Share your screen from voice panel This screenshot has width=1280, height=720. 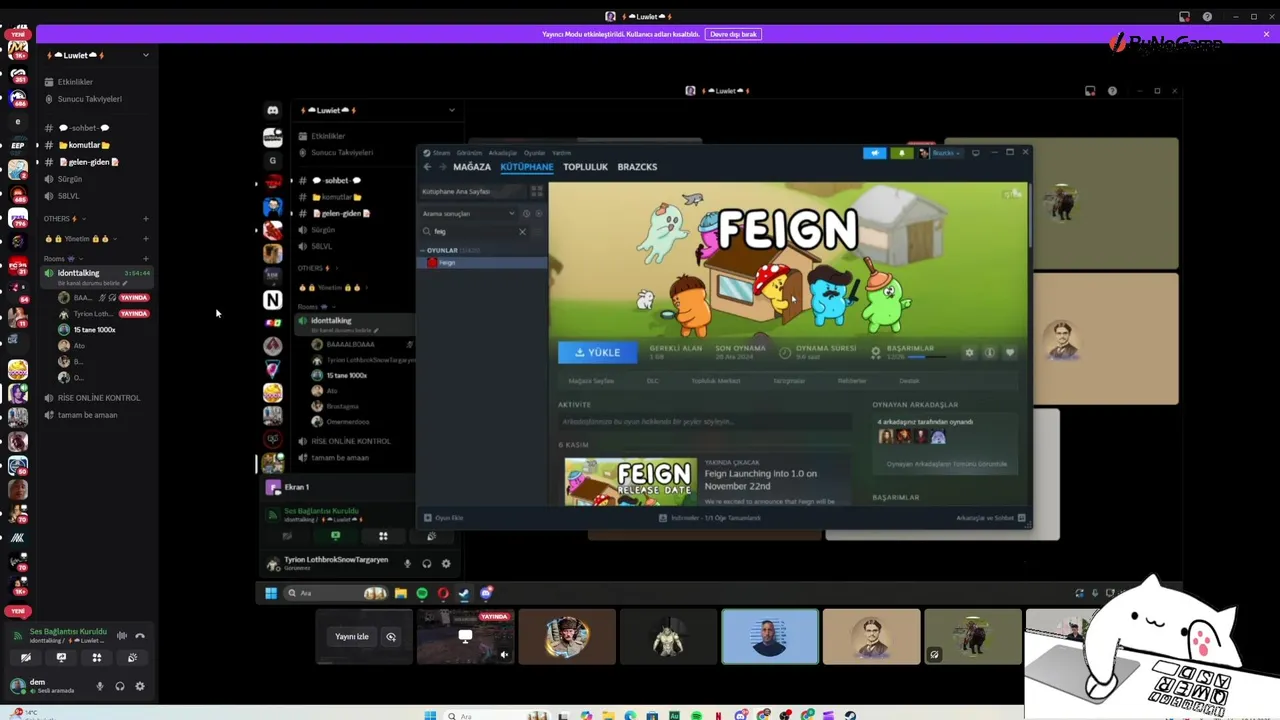click(61, 658)
